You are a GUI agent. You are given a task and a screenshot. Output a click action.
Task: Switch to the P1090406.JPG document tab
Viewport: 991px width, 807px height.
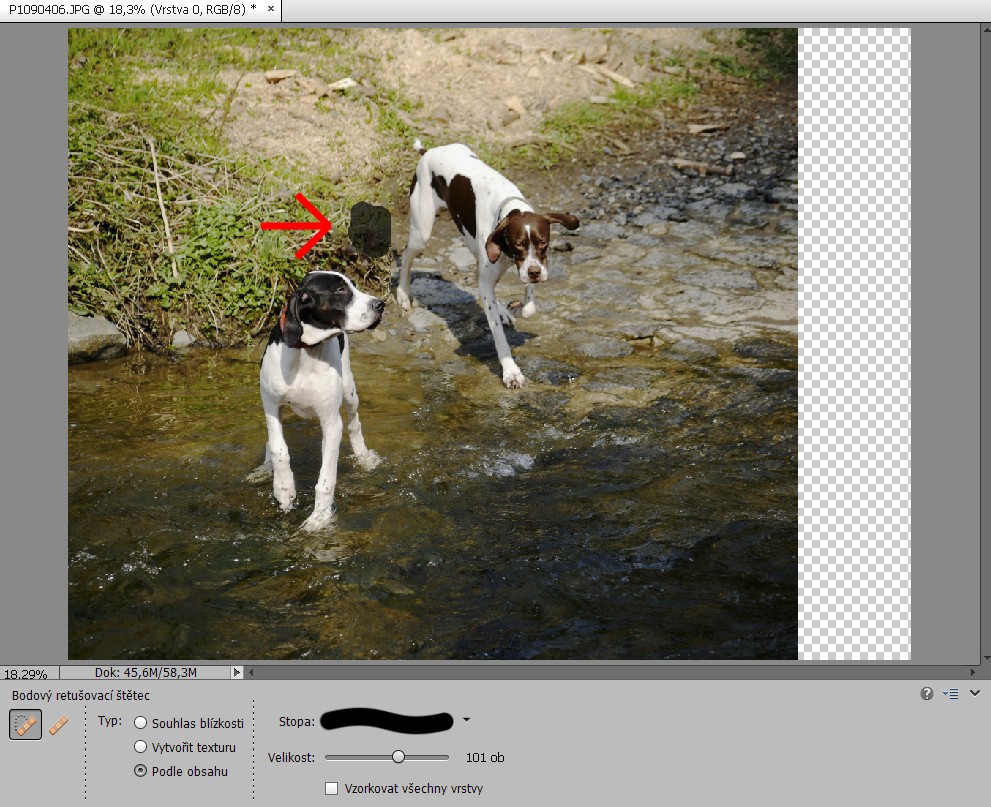pyautogui.click(x=130, y=9)
